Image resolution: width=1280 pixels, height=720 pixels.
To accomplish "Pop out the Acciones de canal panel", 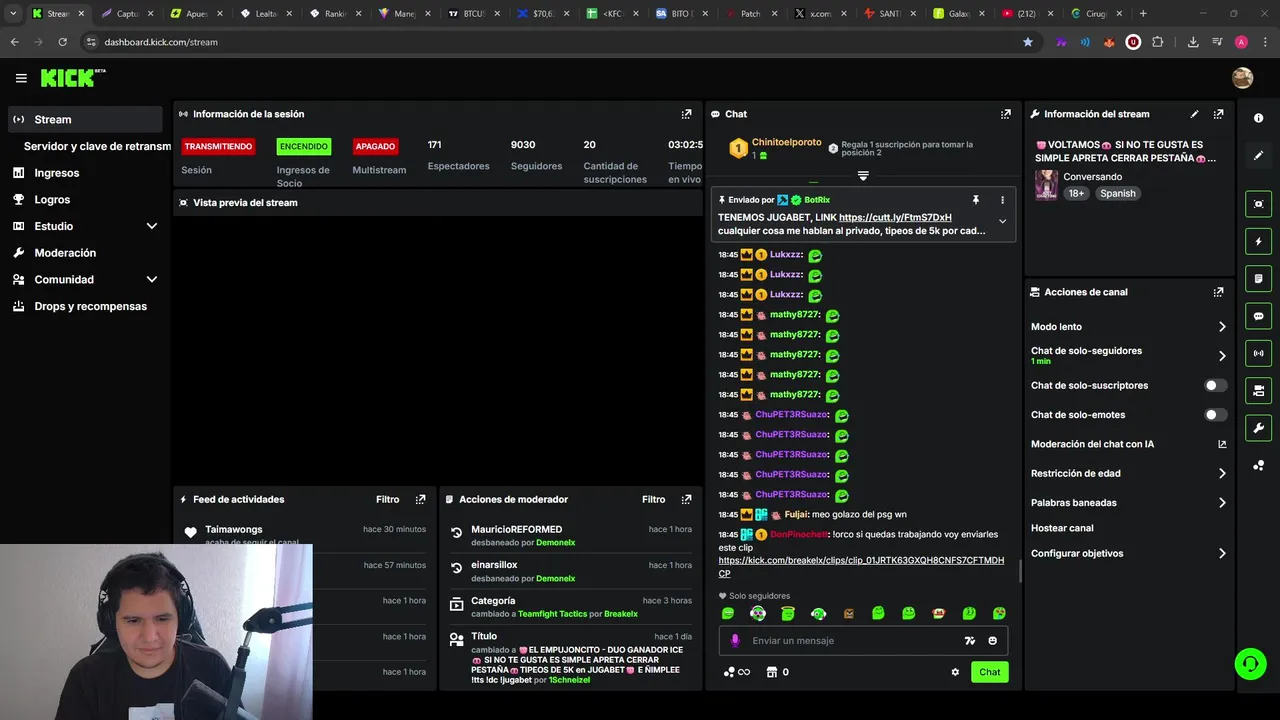I will click(x=1218, y=292).
